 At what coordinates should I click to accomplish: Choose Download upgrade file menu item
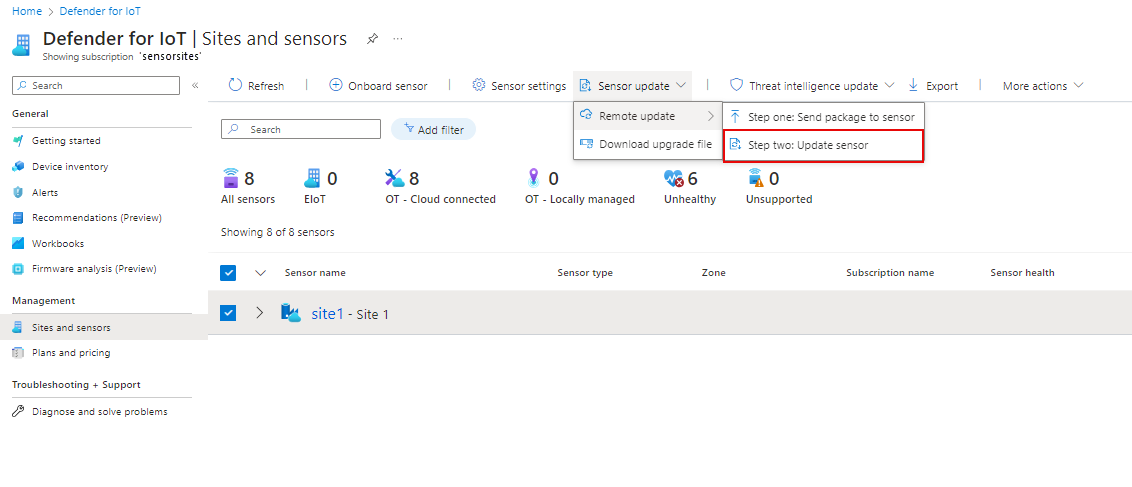(x=655, y=144)
